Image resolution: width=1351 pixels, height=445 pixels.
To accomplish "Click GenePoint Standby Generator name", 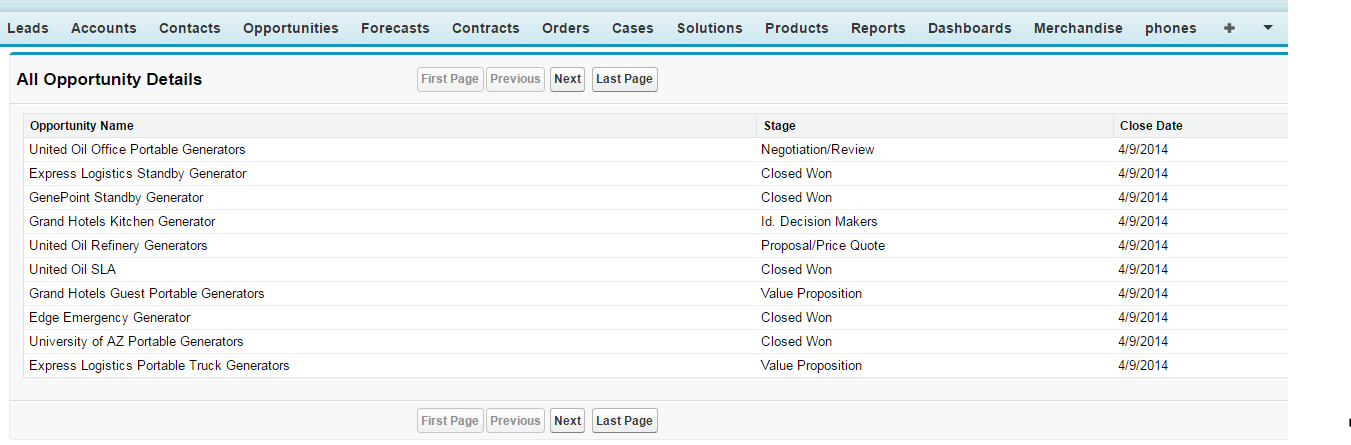I will point(116,198).
